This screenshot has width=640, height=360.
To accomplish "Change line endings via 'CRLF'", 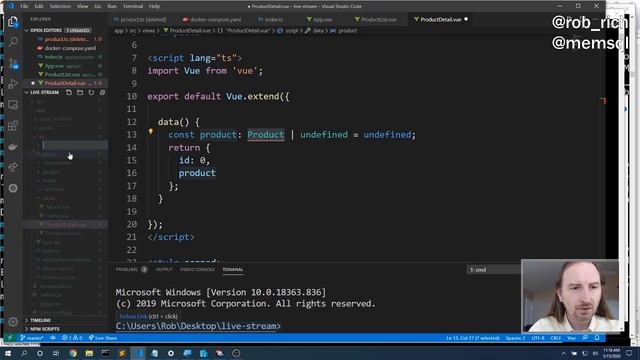I will (x=556, y=338).
